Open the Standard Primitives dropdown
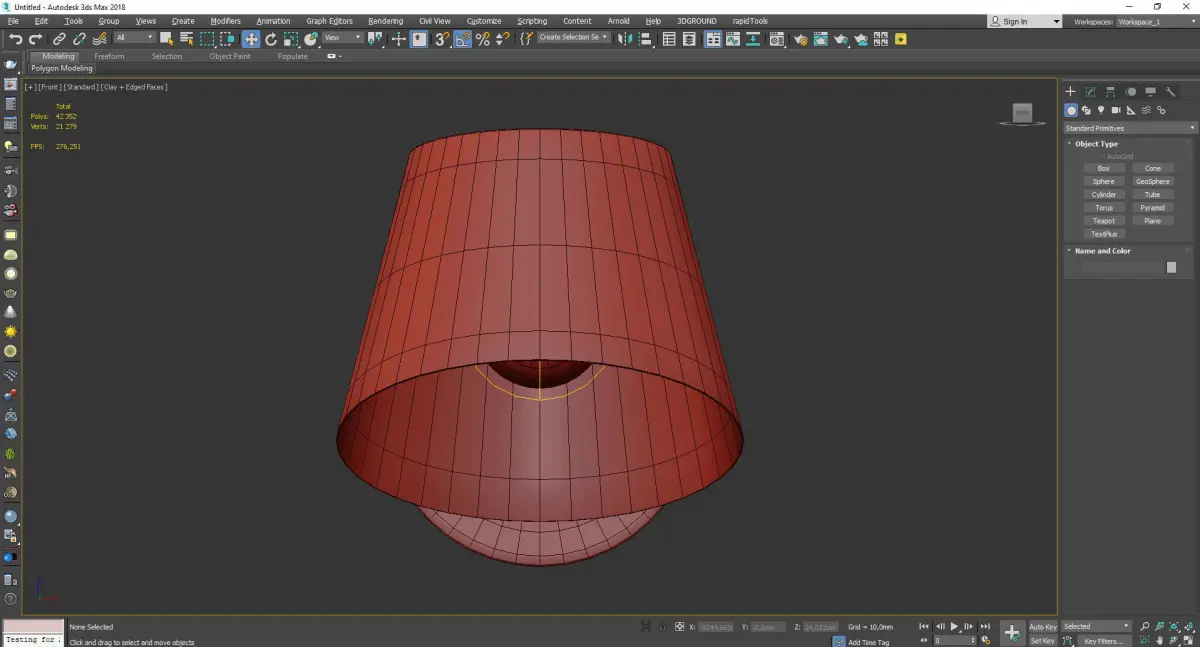1200x647 pixels. click(1130, 128)
